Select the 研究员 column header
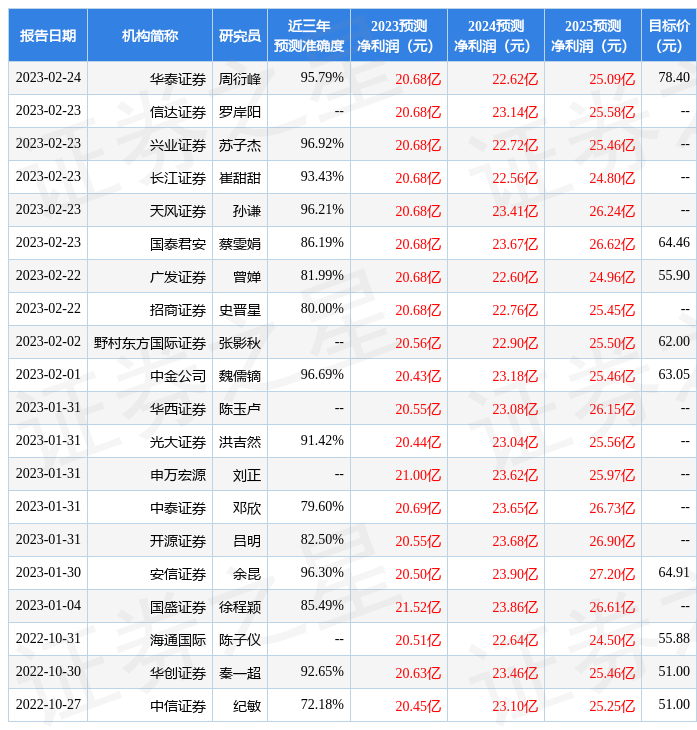697x730 pixels. [240, 36]
